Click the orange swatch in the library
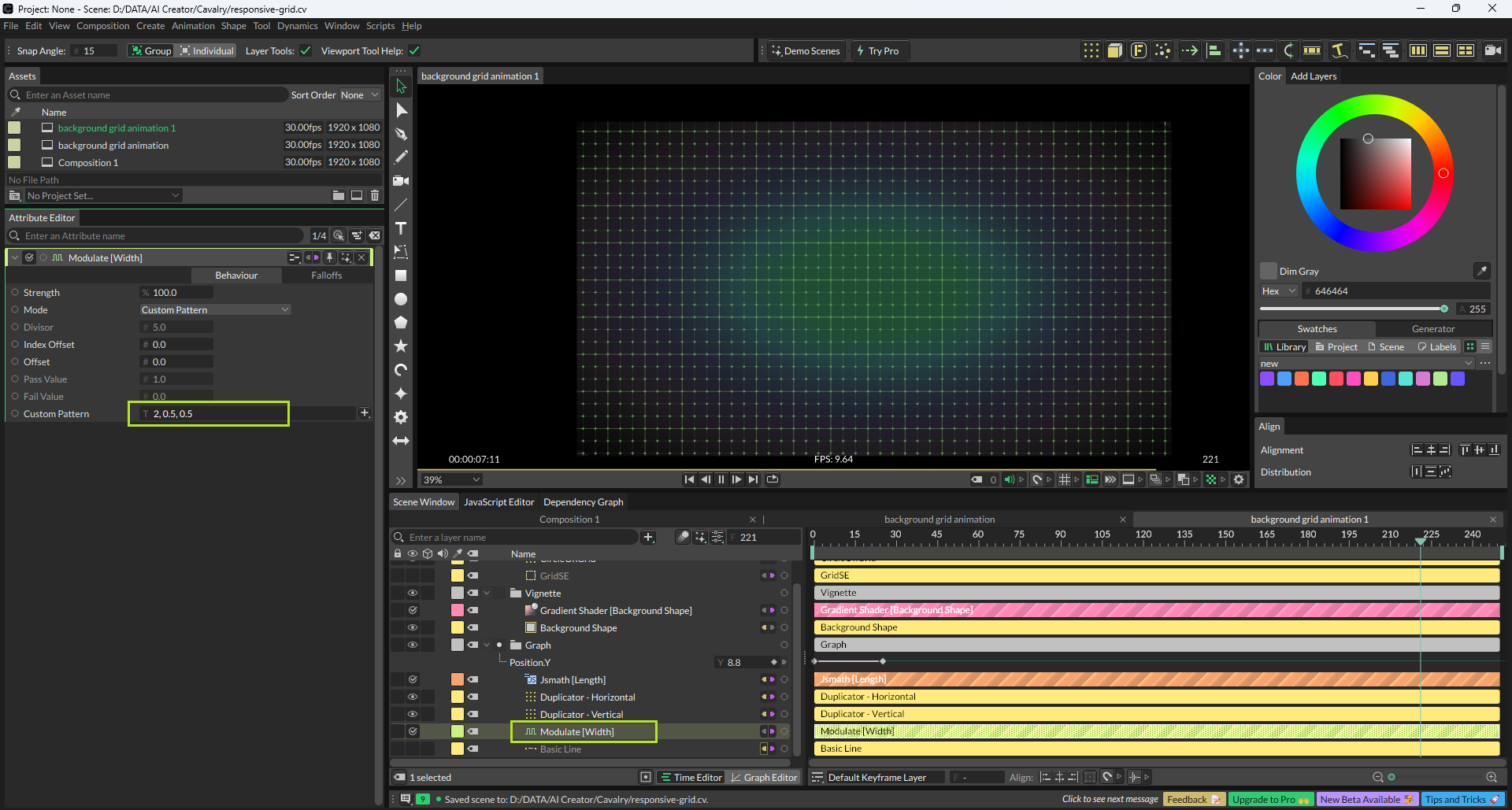This screenshot has height=810, width=1512. point(1302,379)
